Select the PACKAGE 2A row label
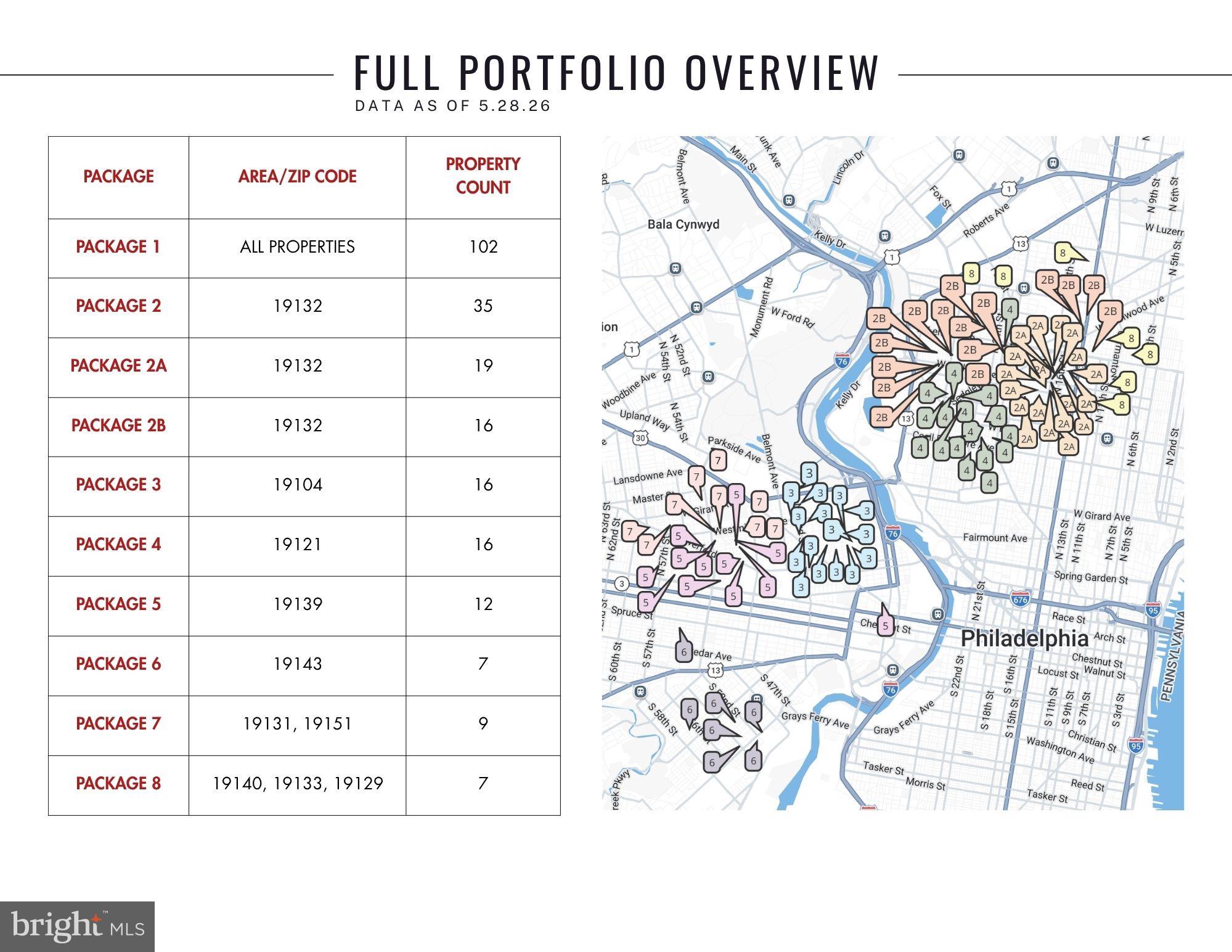Screen dimensions: 1232x952 coord(118,366)
